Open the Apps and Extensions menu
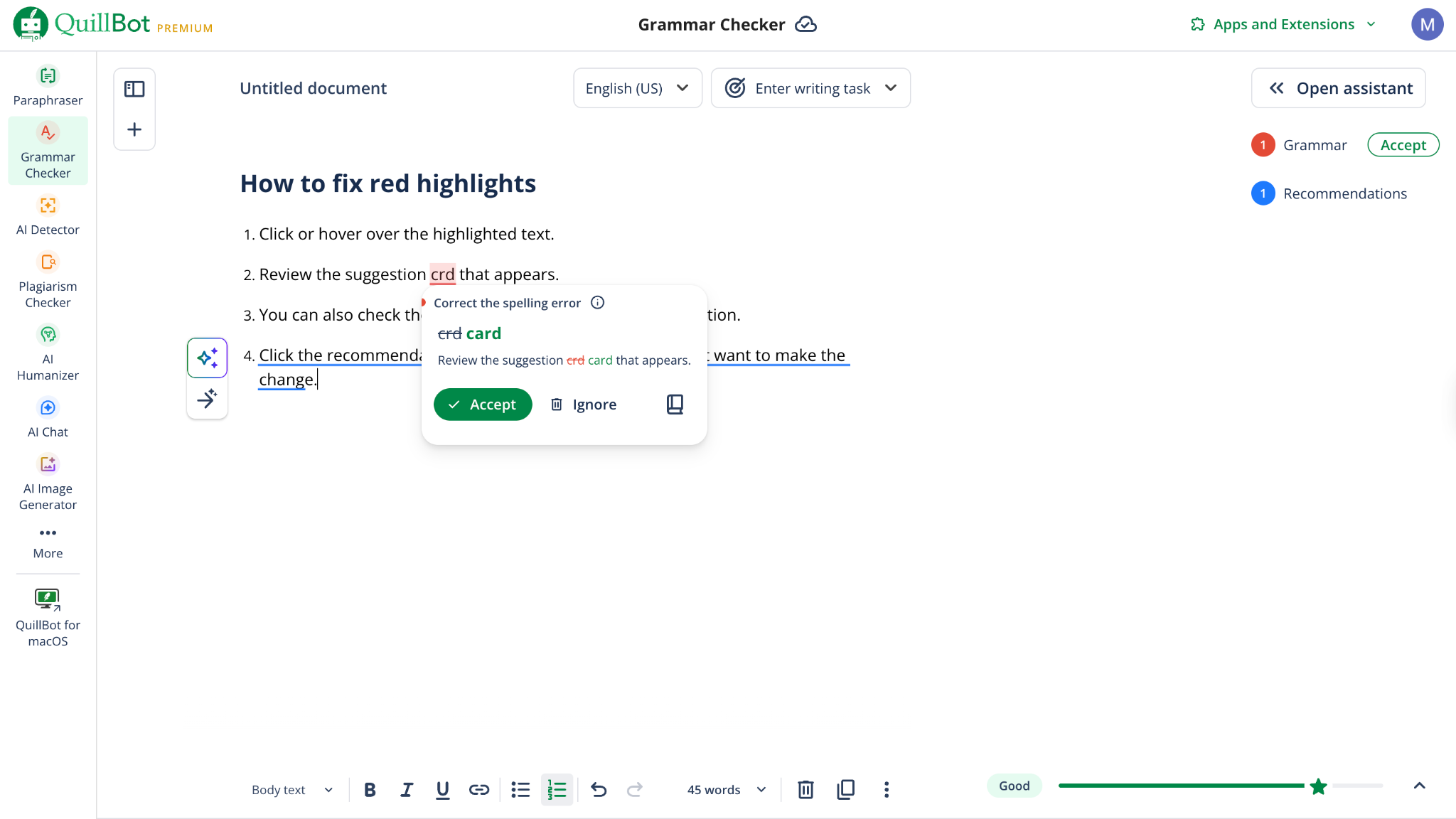Screen dimensions: 1456x819 pos(1281,23)
